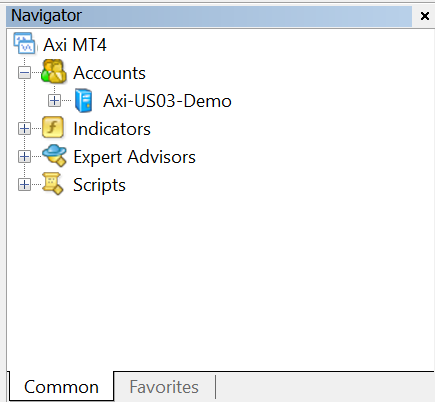This screenshot has width=435, height=402.
Task: Click the Scripts scroll icon
Action: point(53,183)
